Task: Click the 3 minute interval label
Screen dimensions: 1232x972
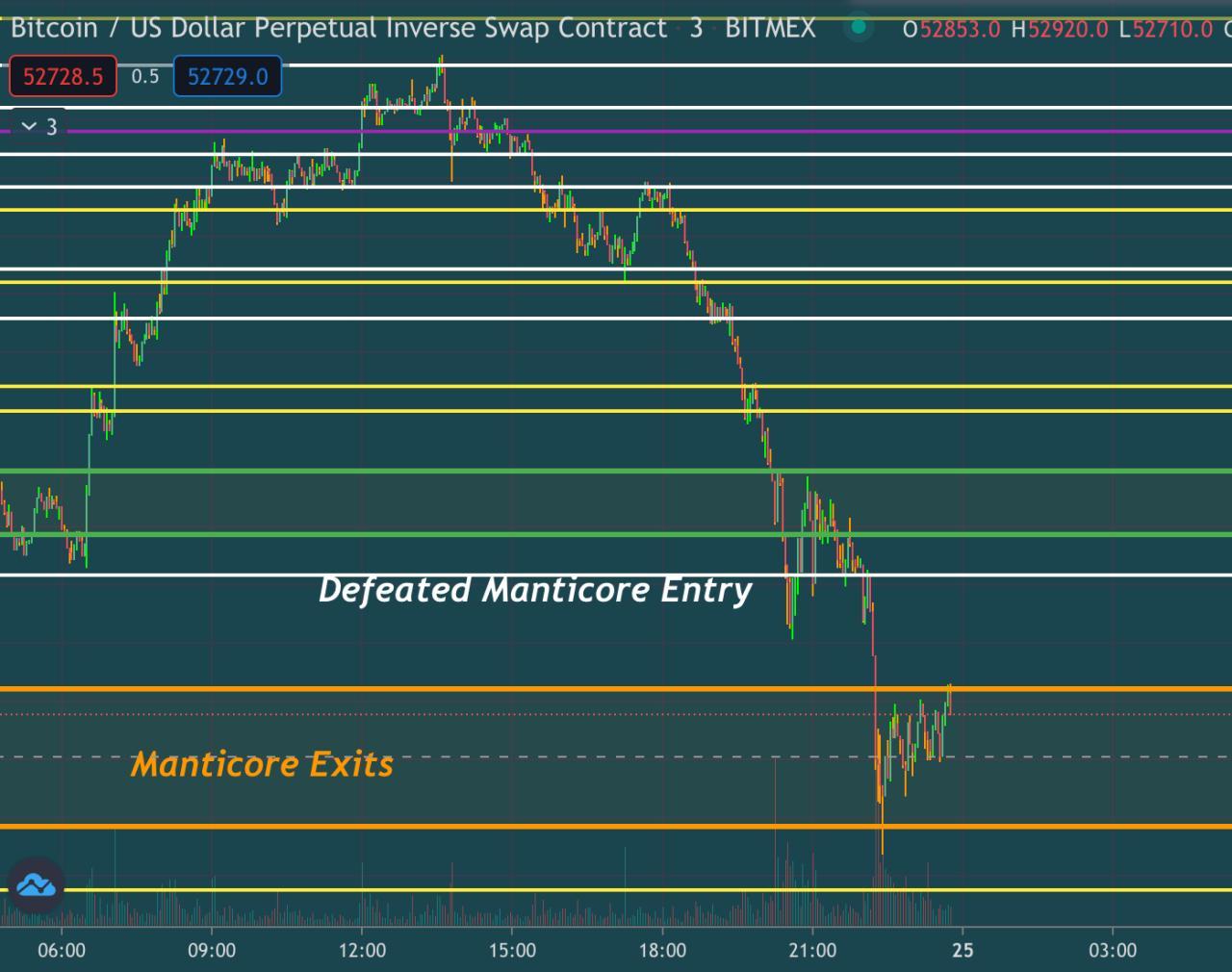Action: click(696, 28)
